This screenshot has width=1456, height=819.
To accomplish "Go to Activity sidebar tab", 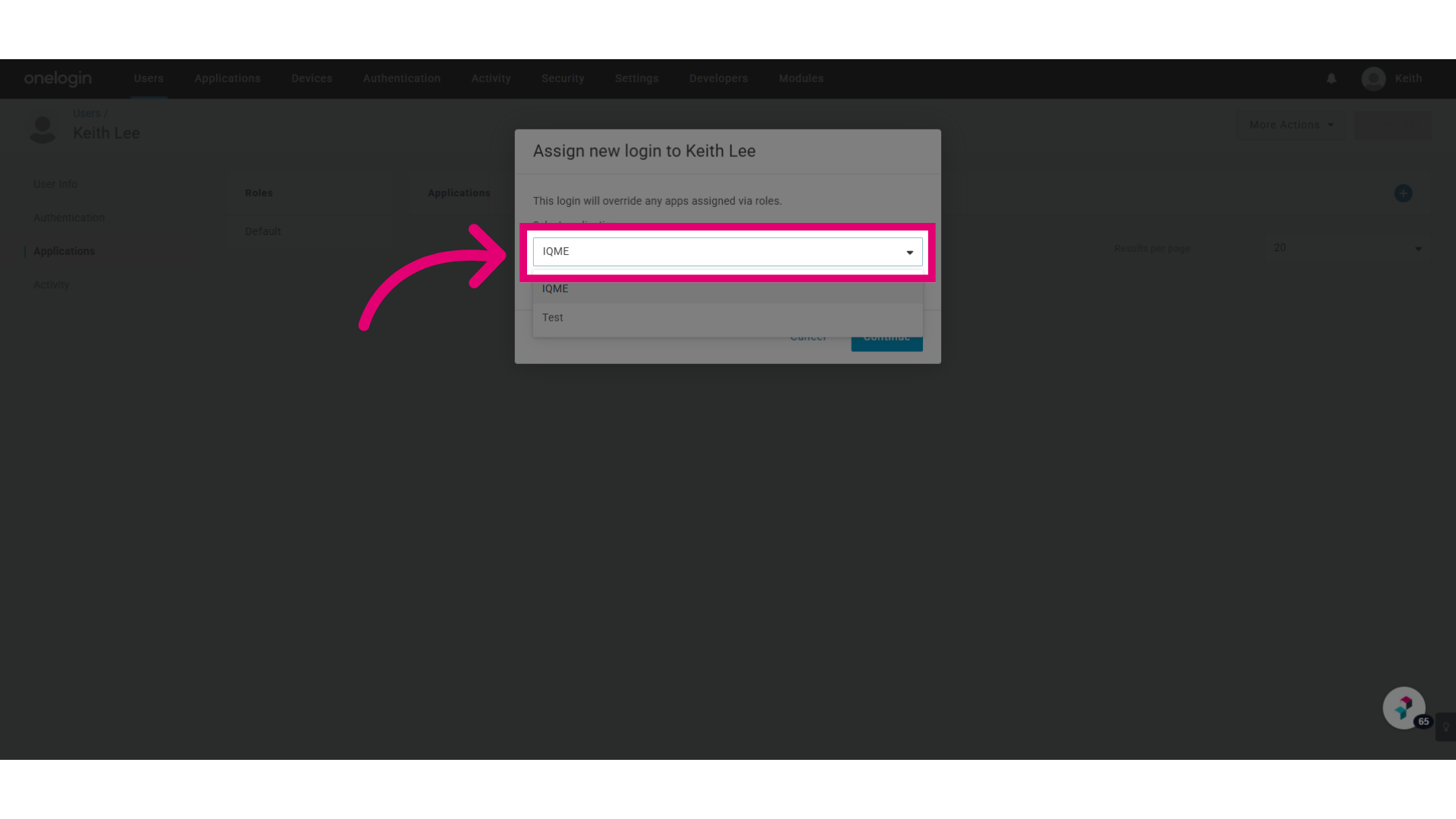I will point(52,284).
